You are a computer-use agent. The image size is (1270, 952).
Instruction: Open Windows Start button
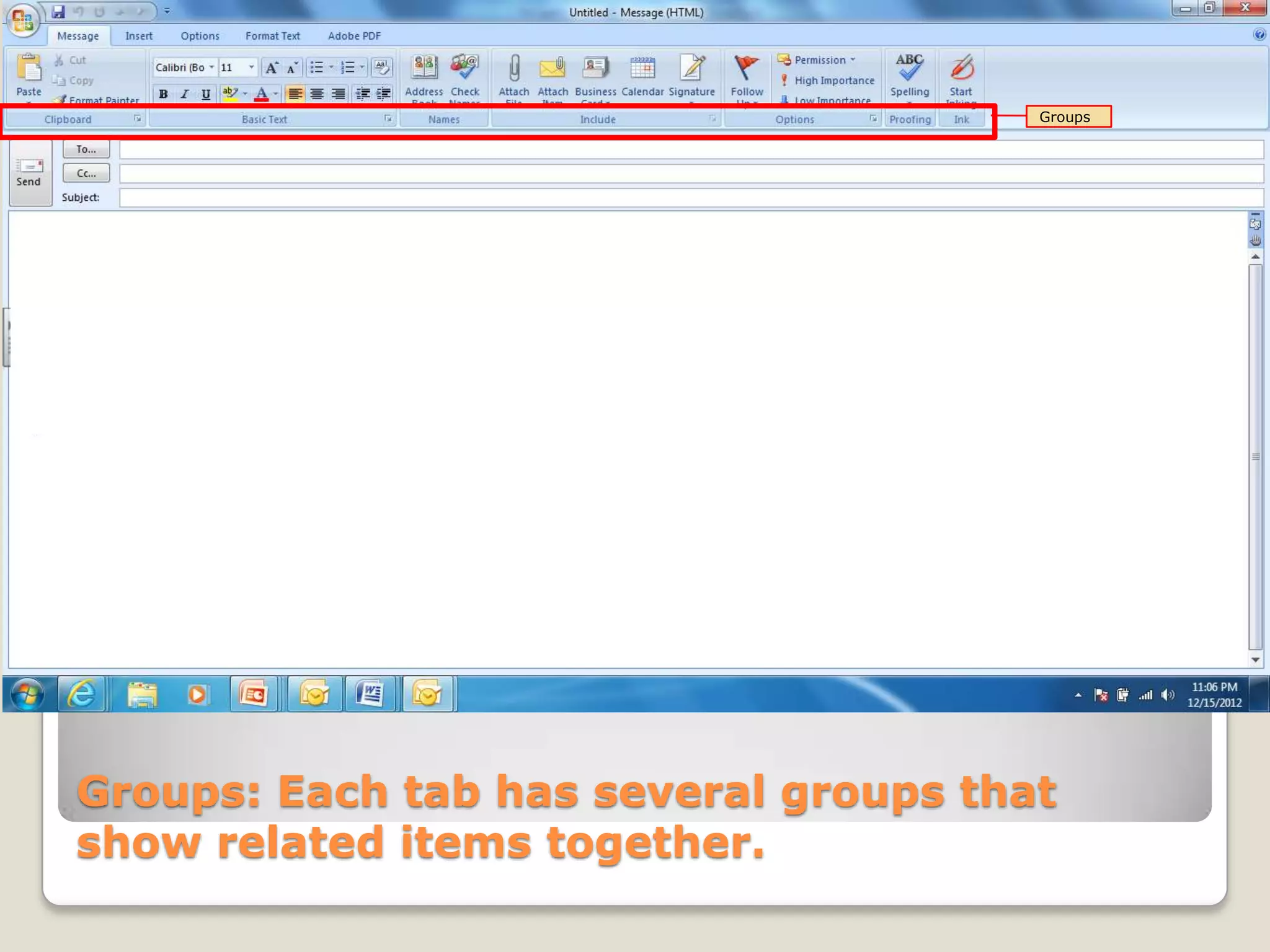(x=27, y=694)
